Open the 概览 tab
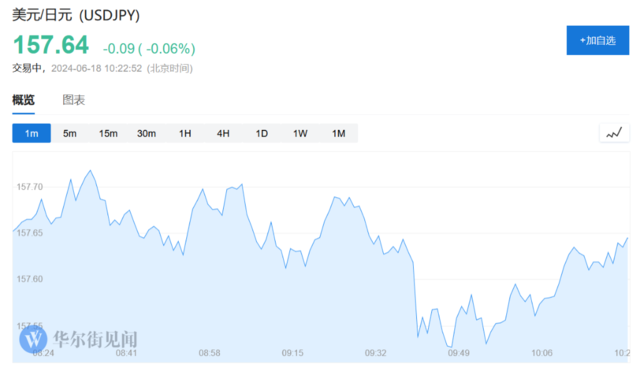This screenshot has height=369, width=640. coord(23,100)
